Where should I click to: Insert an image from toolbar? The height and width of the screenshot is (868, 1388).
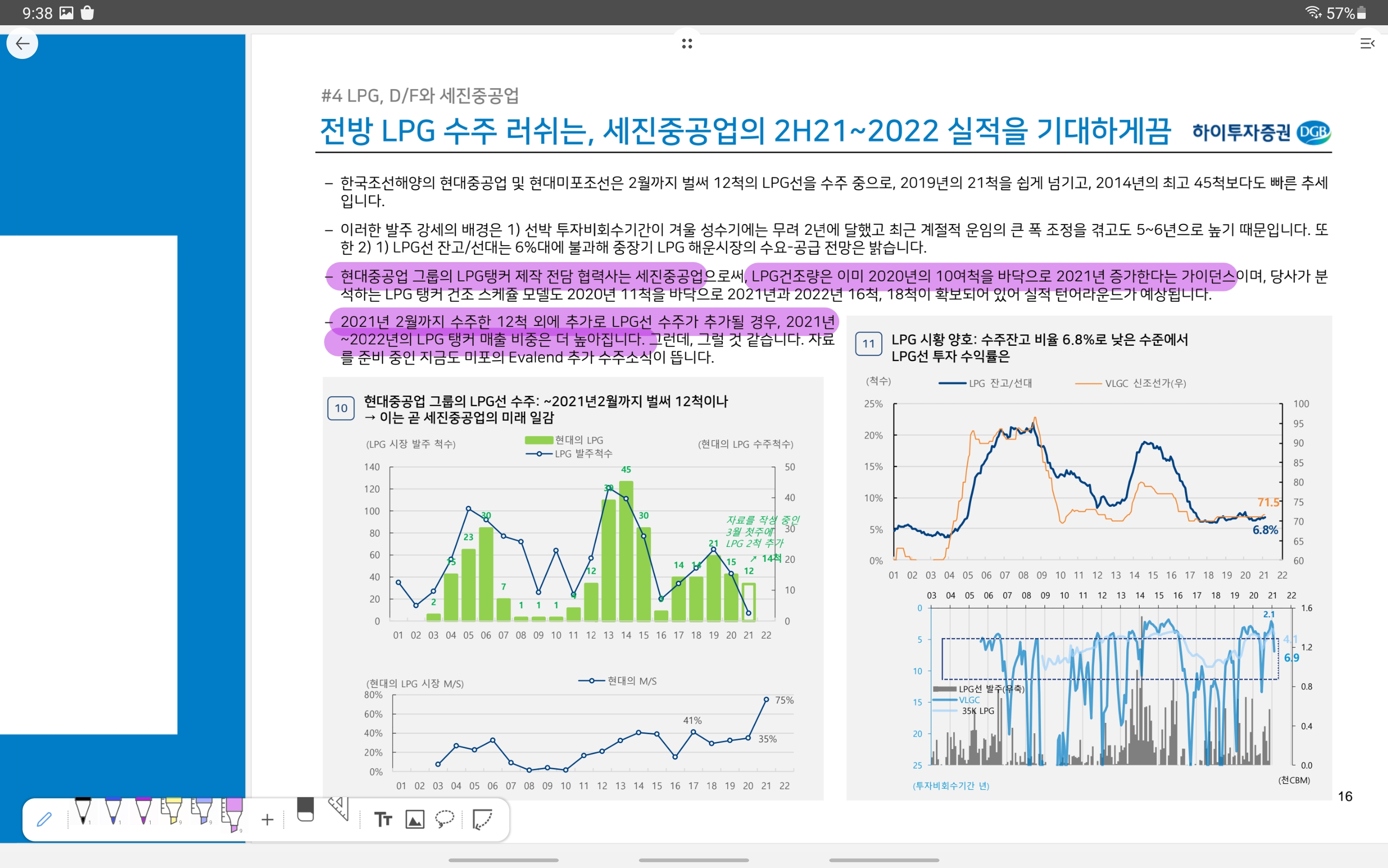tap(414, 819)
